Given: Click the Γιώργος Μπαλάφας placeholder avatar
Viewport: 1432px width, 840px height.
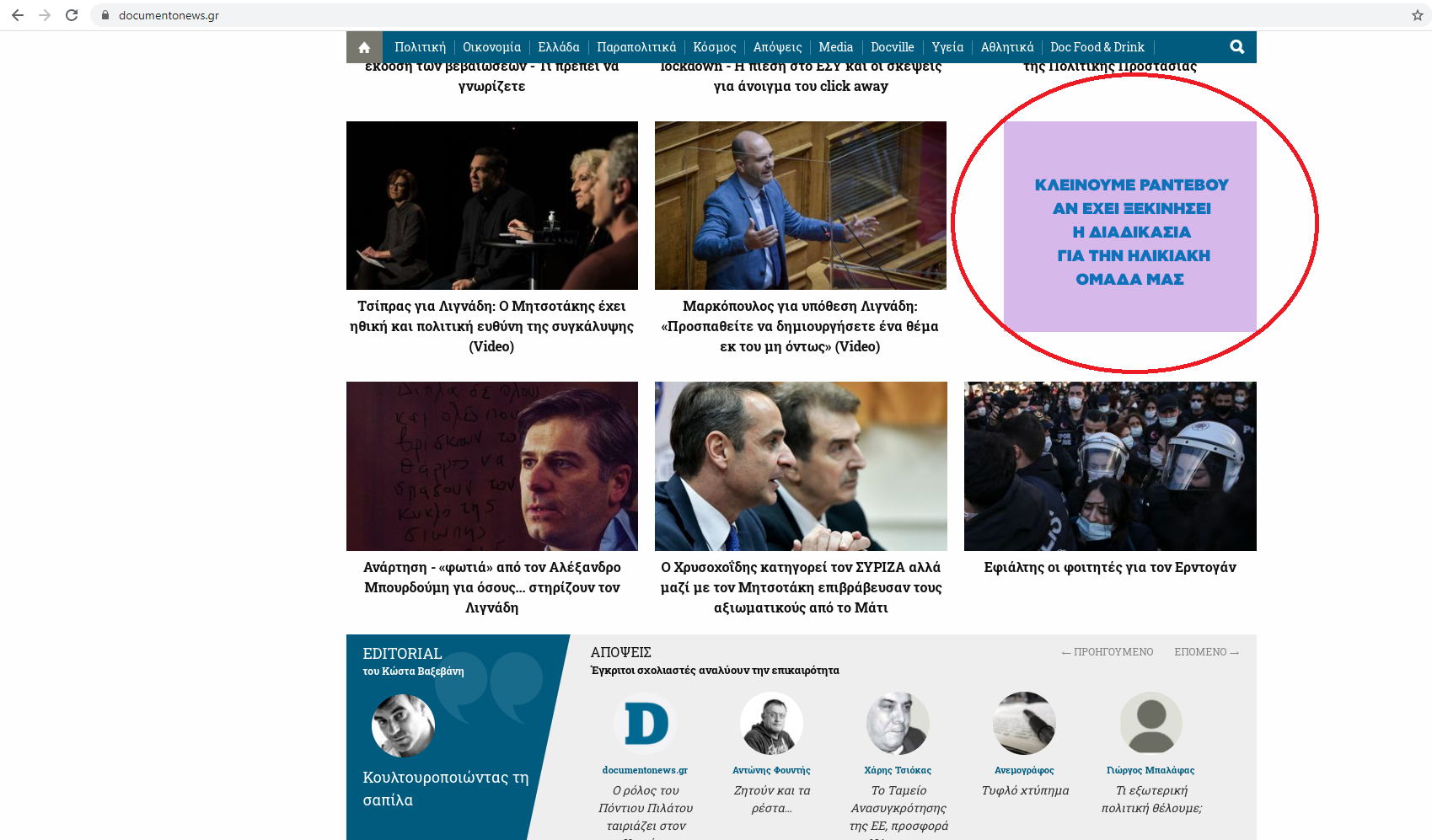Looking at the screenshot, I should click(x=1150, y=723).
